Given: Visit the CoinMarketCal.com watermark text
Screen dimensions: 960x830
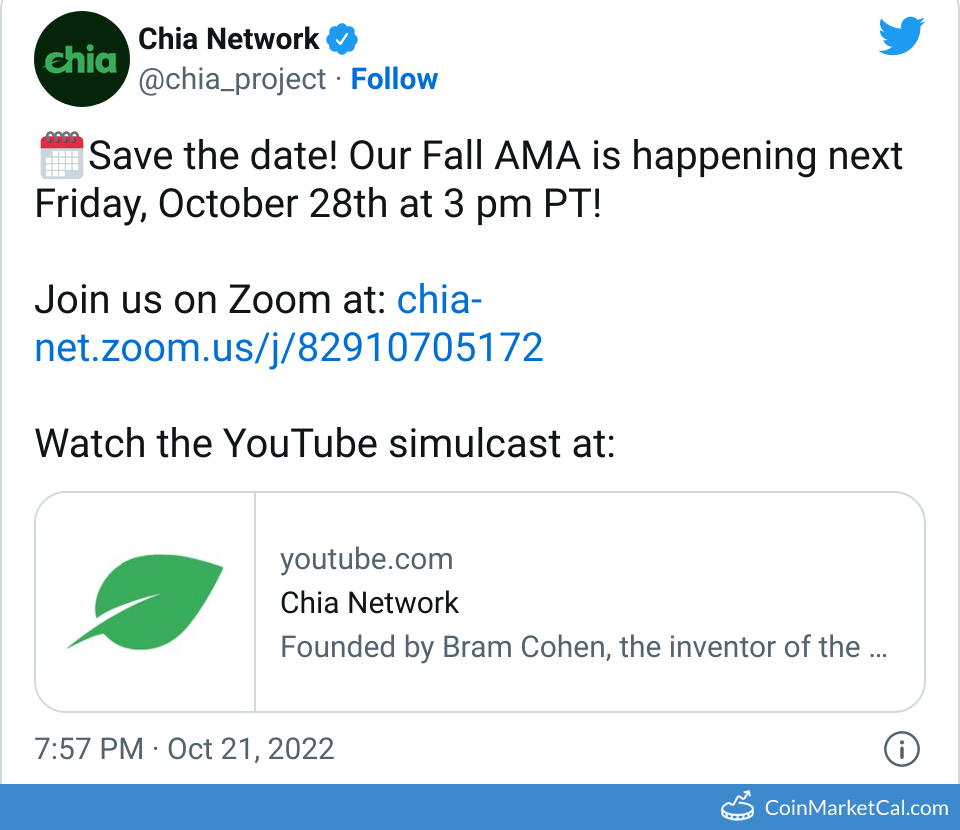Looking at the screenshot, I should [856, 807].
